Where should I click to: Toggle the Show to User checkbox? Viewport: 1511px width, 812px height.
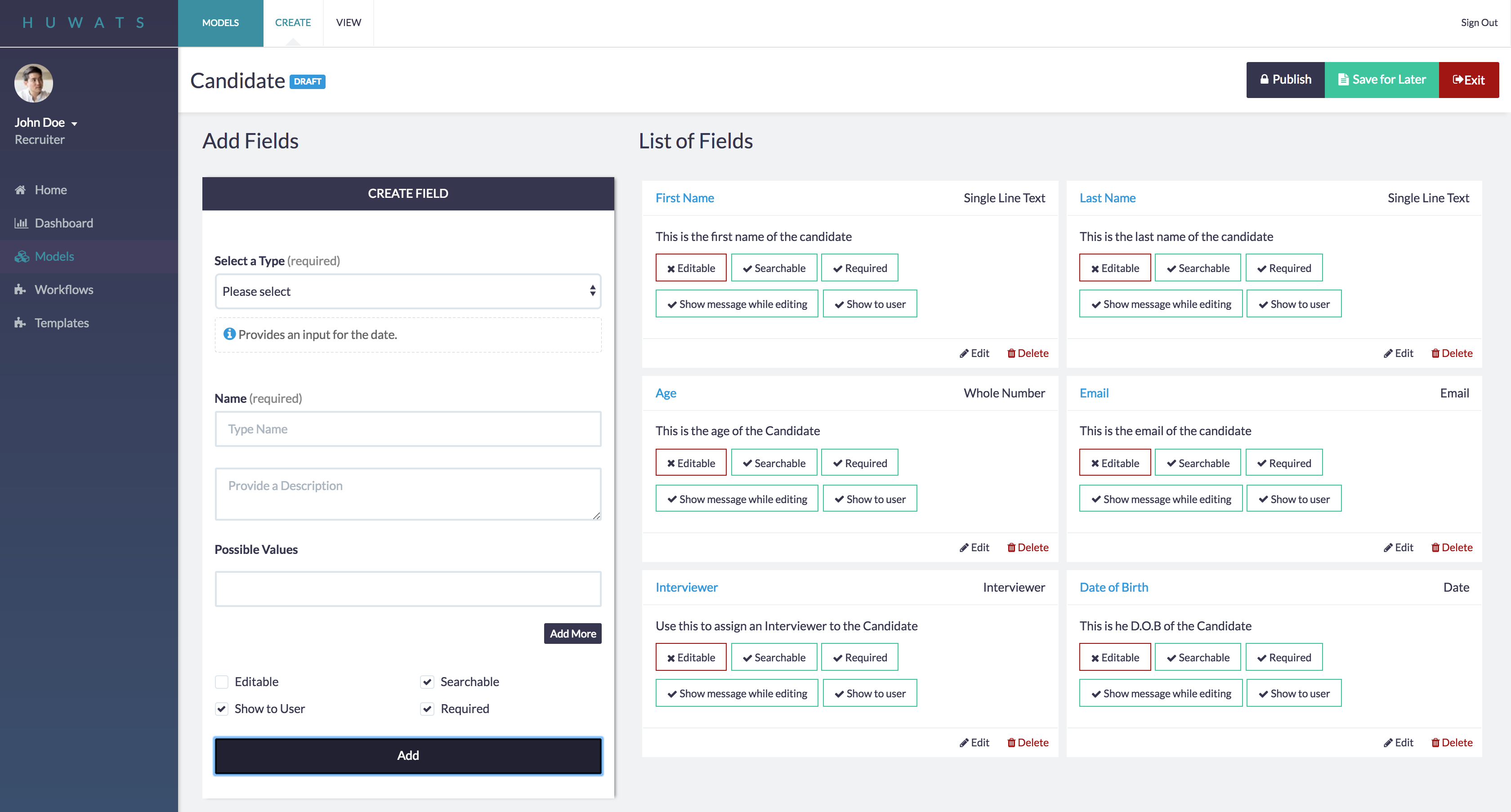click(x=222, y=709)
